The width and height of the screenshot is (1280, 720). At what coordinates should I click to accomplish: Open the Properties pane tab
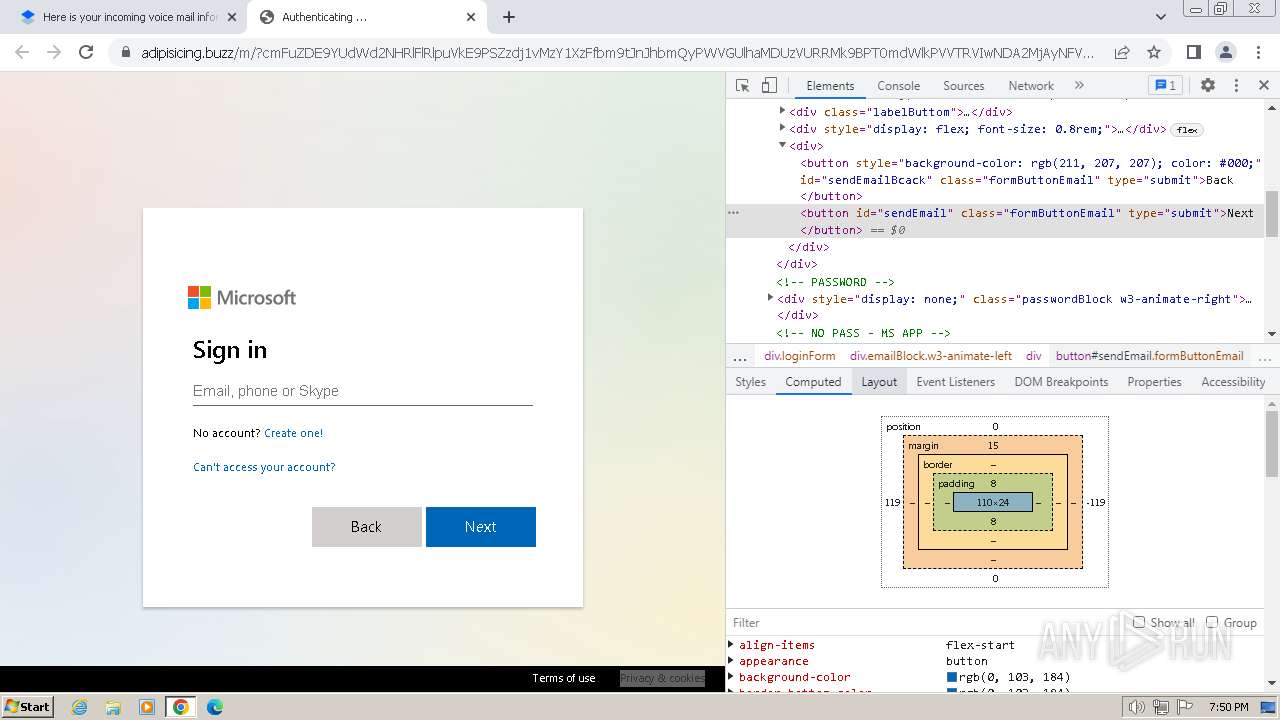click(x=1154, y=382)
